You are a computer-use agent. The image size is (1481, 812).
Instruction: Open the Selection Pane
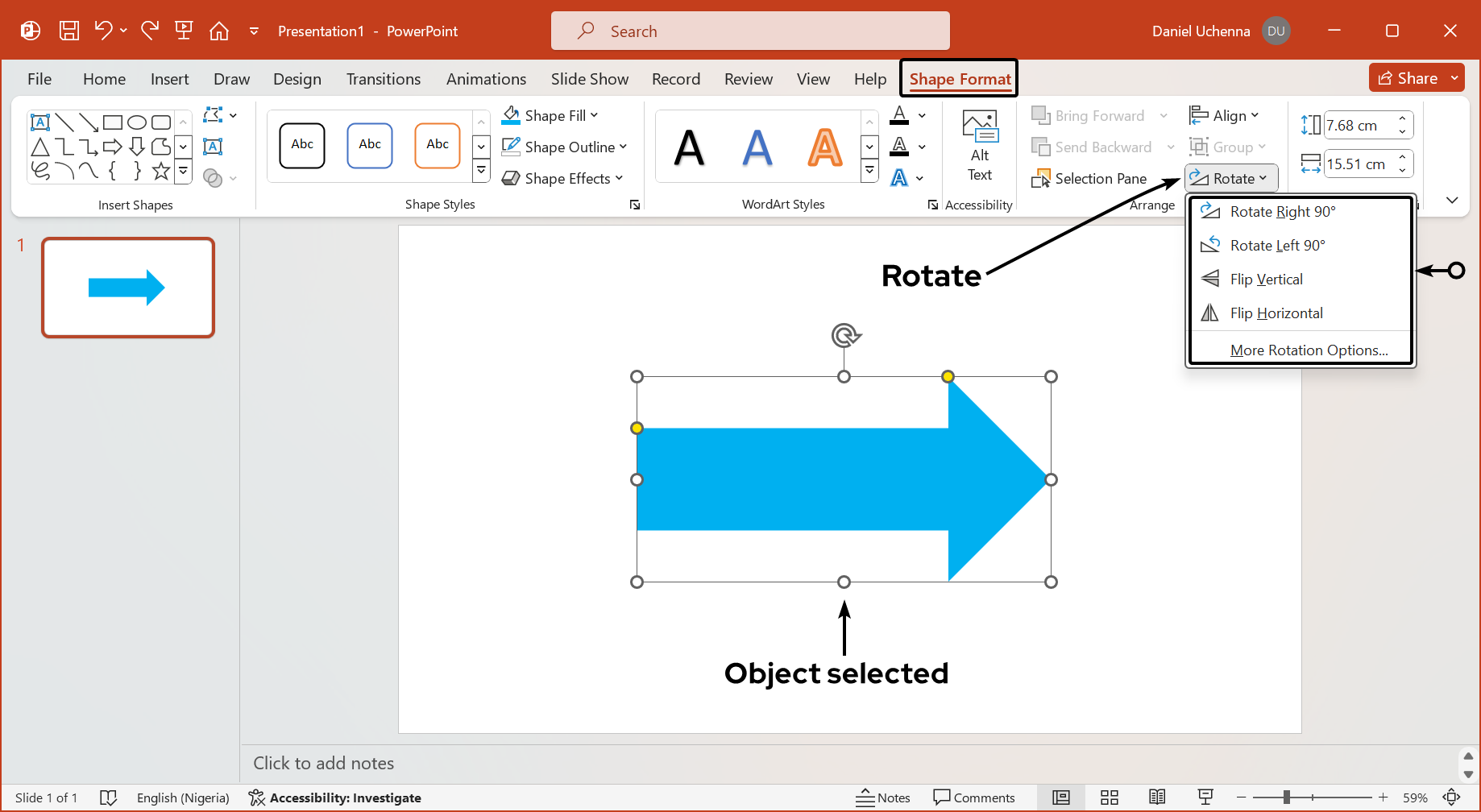1092,178
